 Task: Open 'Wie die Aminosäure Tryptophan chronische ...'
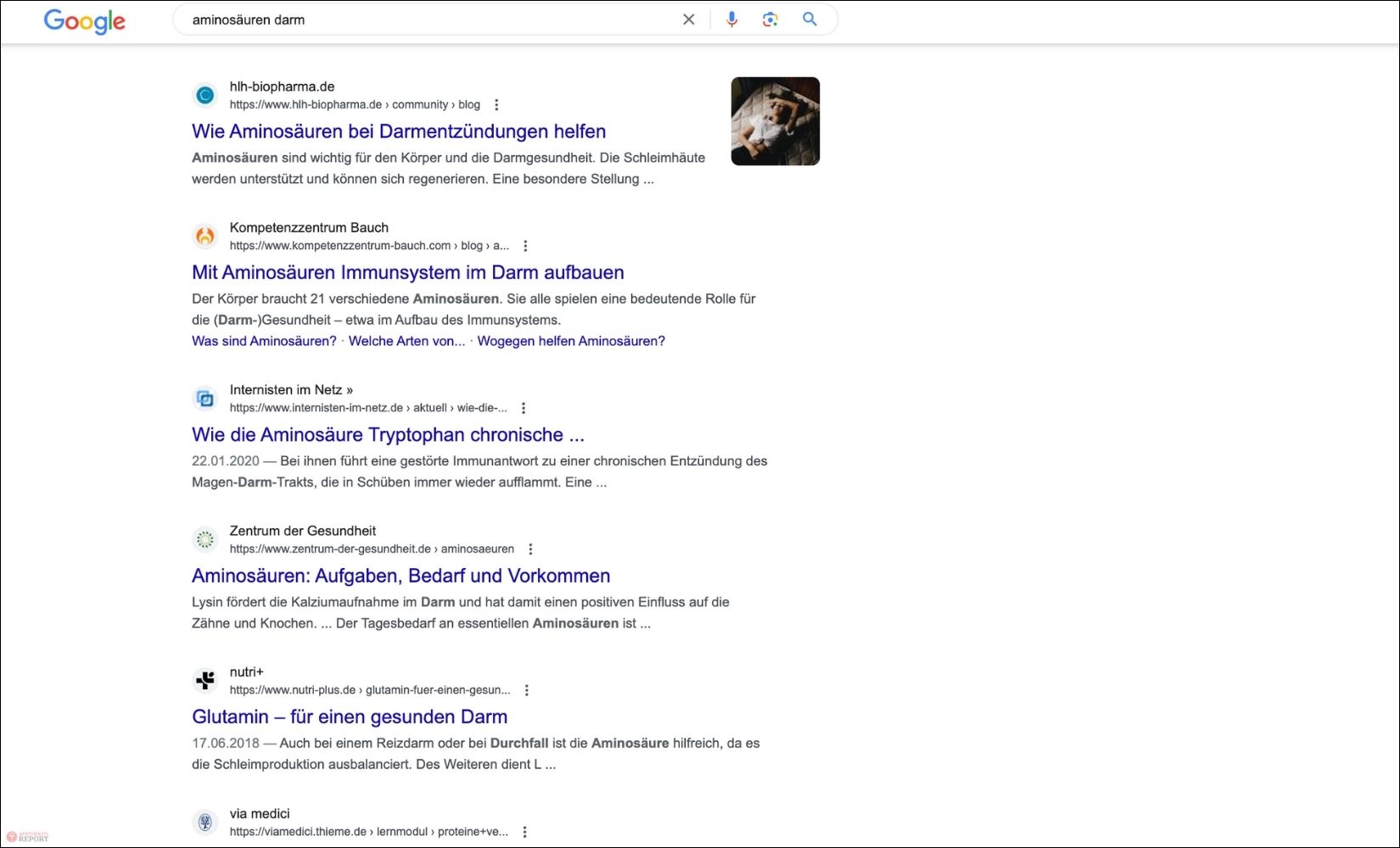tap(388, 435)
